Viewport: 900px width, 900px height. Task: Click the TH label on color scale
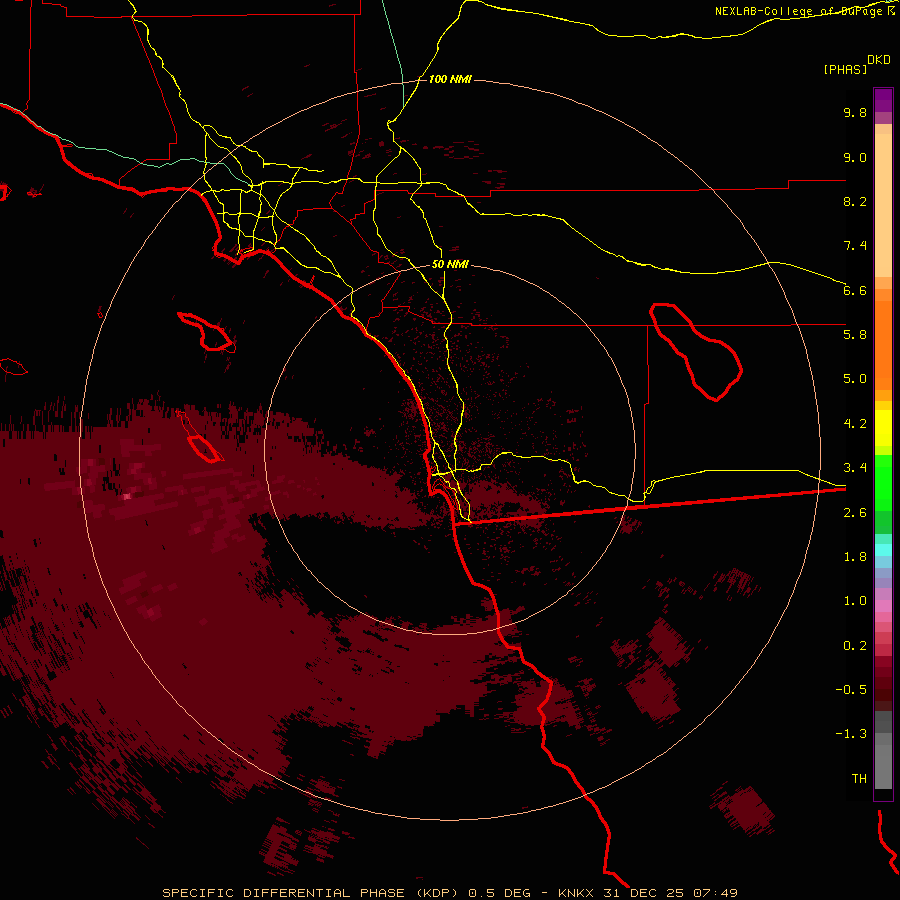(859, 778)
